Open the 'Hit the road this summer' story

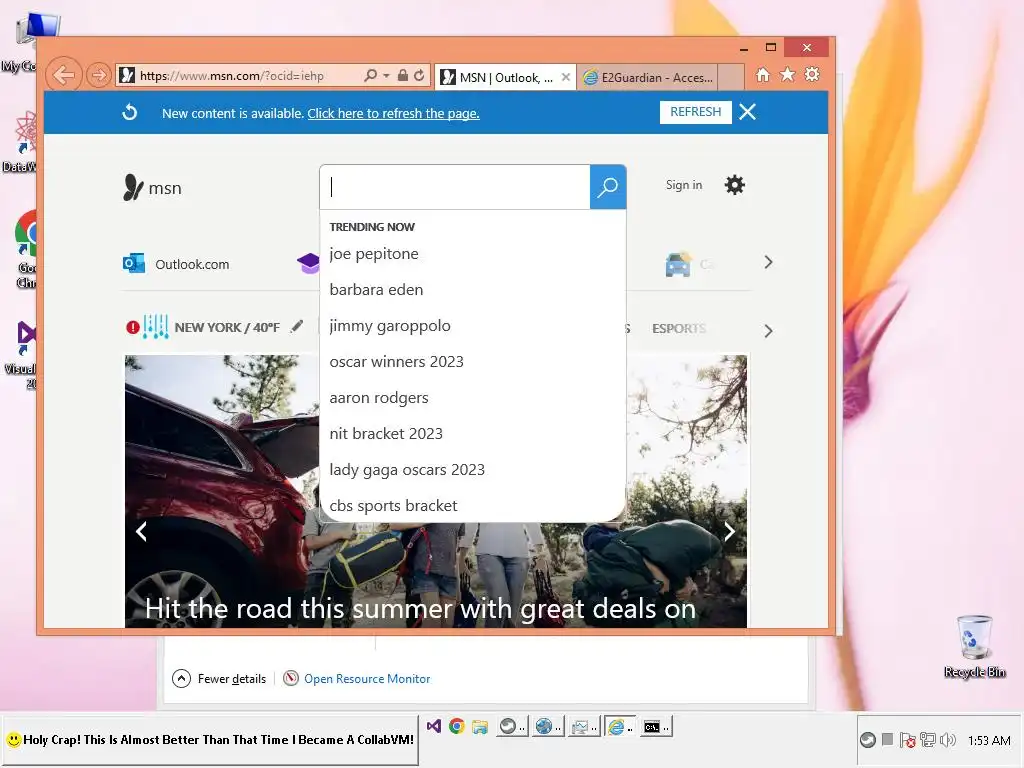420,609
